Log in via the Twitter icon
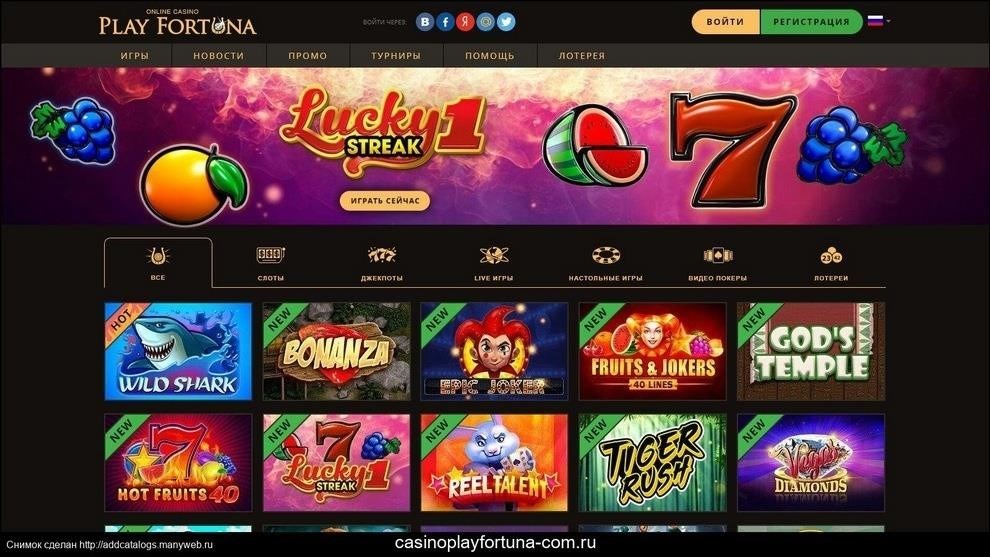Screen dimensions: 990x557 point(506,22)
